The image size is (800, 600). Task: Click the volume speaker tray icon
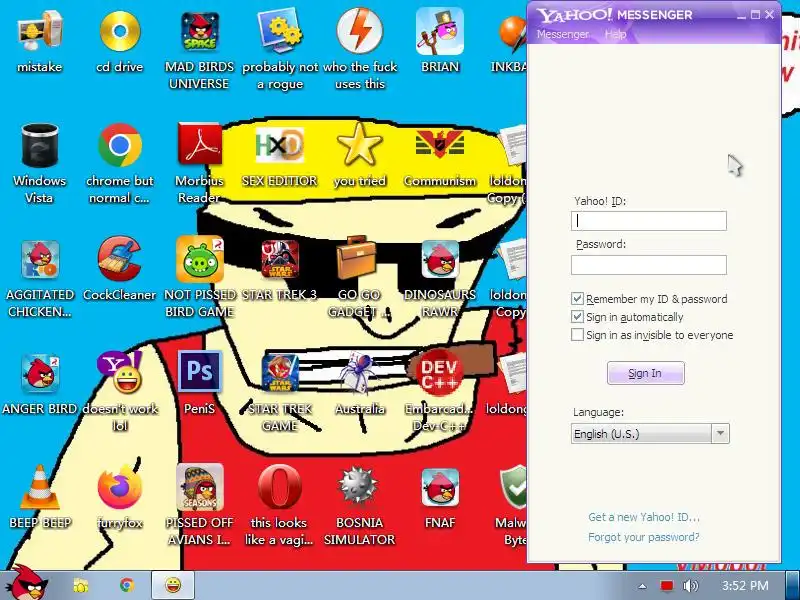pos(690,585)
